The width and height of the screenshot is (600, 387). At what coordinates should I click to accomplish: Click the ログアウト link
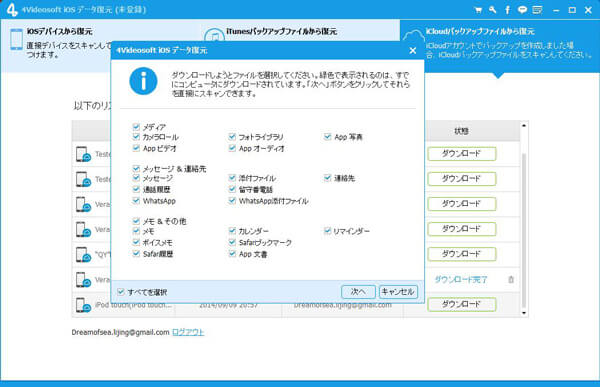188,332
